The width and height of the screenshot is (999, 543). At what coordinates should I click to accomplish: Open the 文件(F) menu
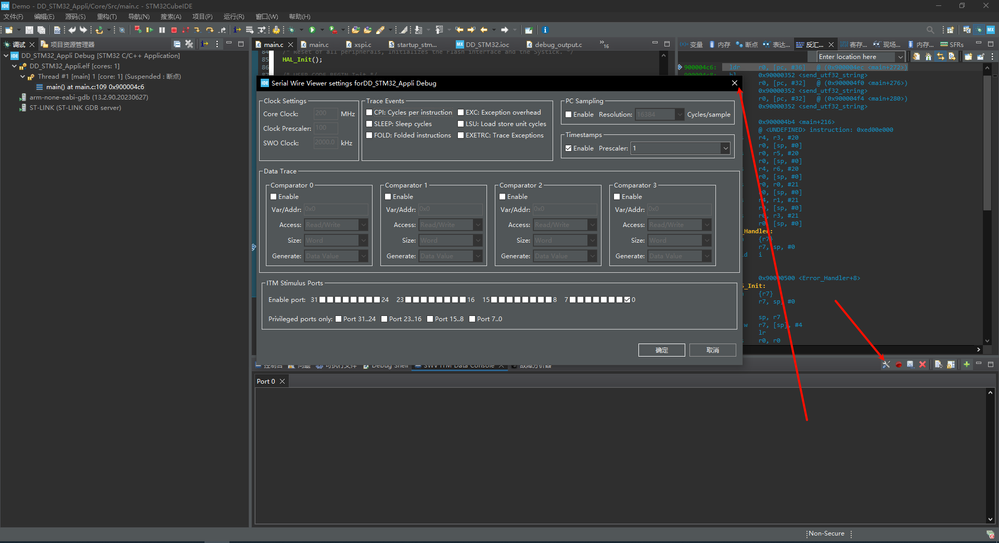pos(13,17)
